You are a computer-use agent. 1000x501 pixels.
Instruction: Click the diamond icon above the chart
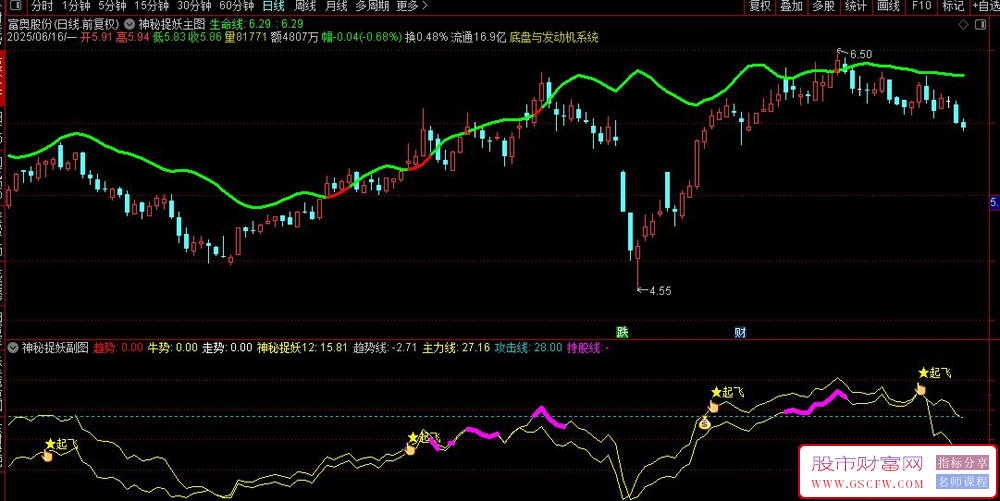coord(964,24)
